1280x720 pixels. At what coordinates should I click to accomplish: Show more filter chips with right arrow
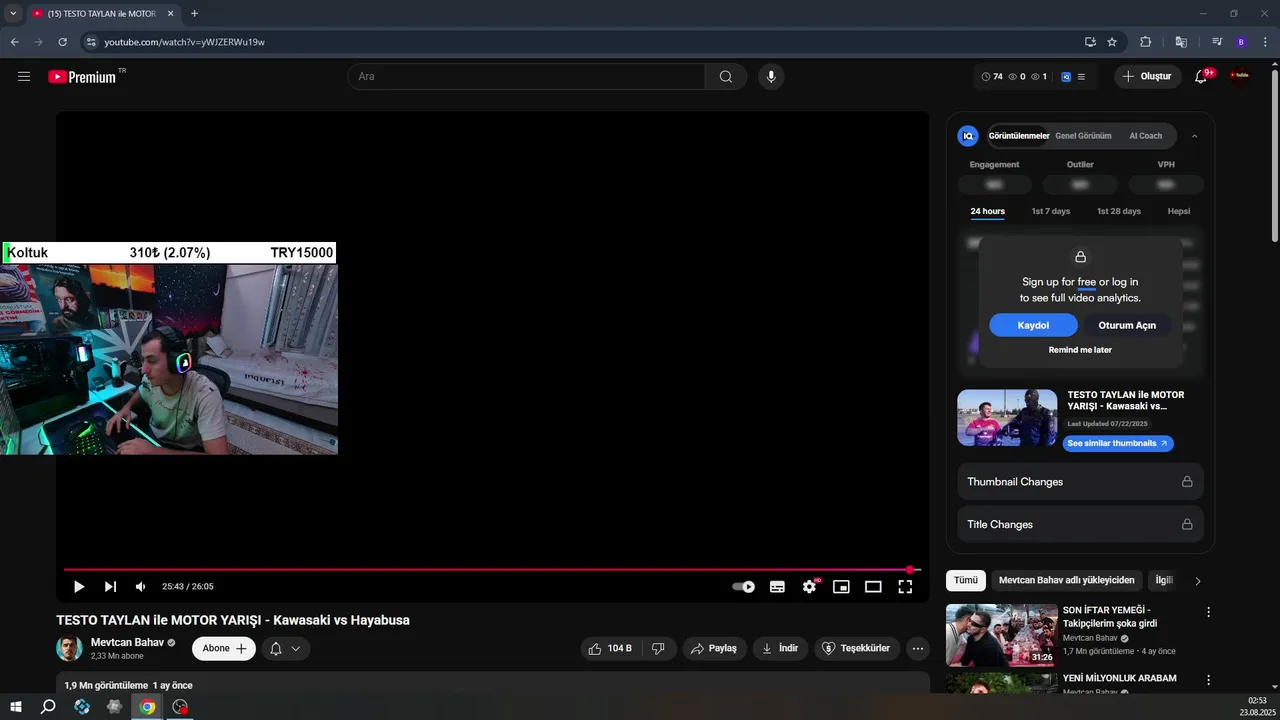[1198, 580]
